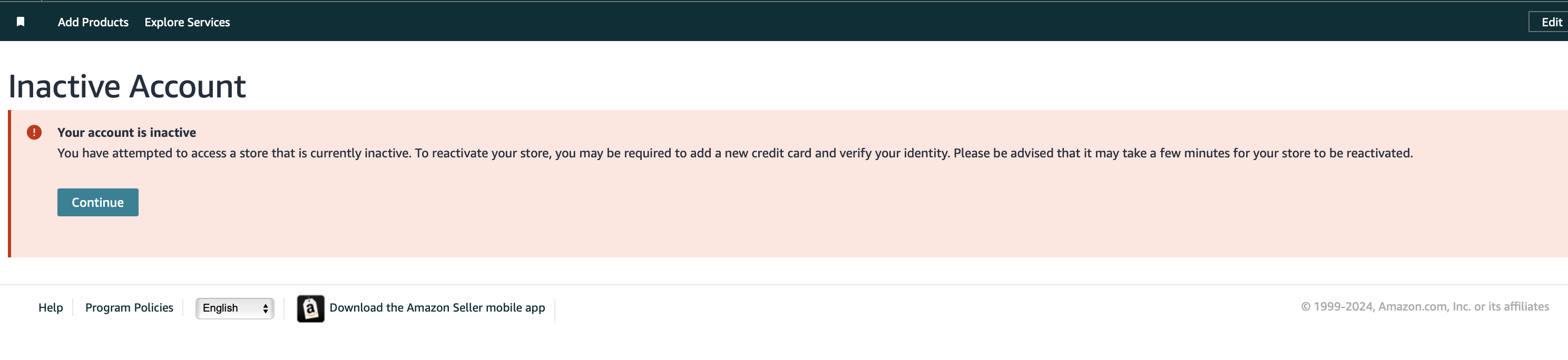This screenshot has width=1568, height=360.
Task: Click the inactive store explanation paragraph
Action: [736, 153]
